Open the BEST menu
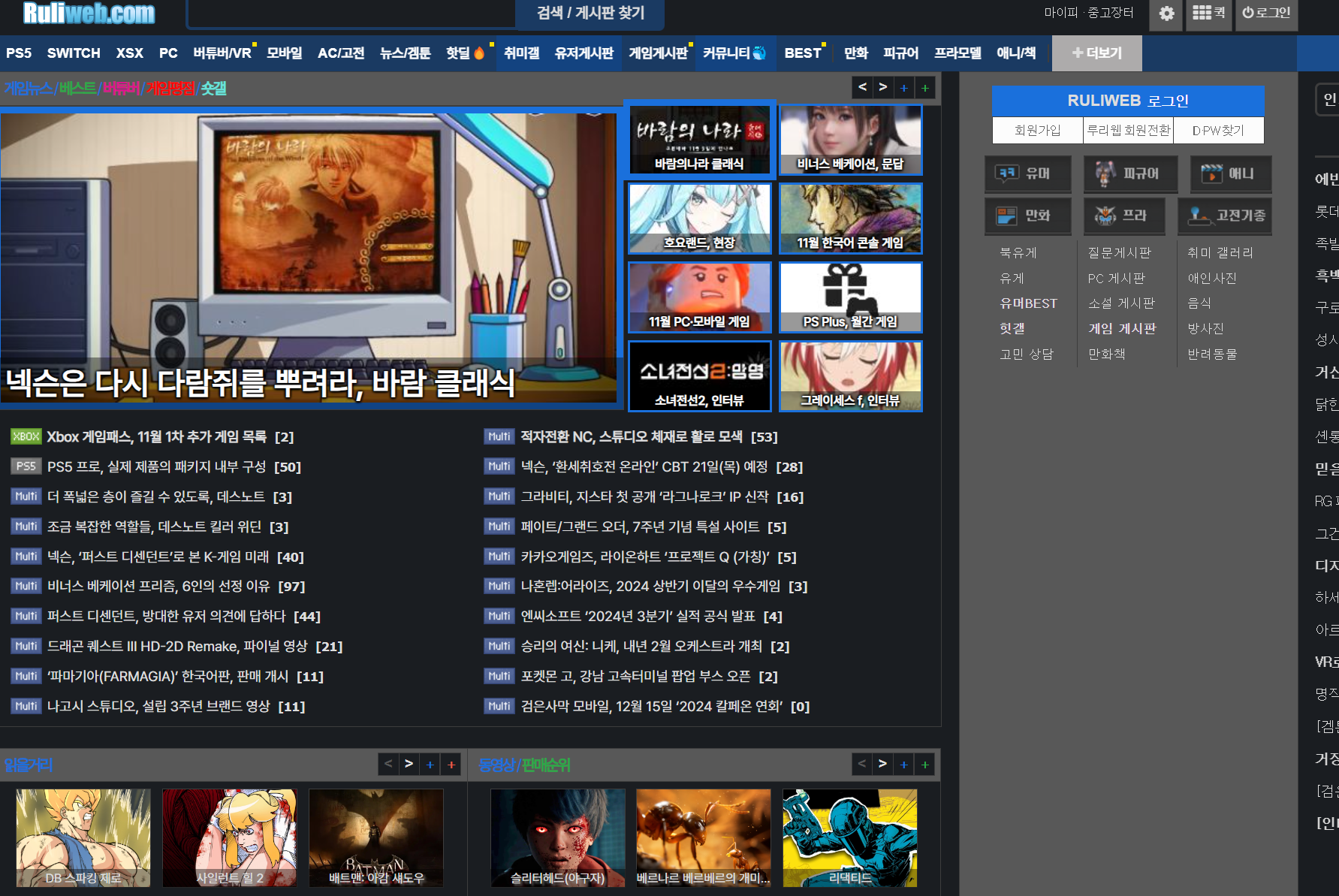The width and height of the screenshot is (1339, 896). click(803, 53)
